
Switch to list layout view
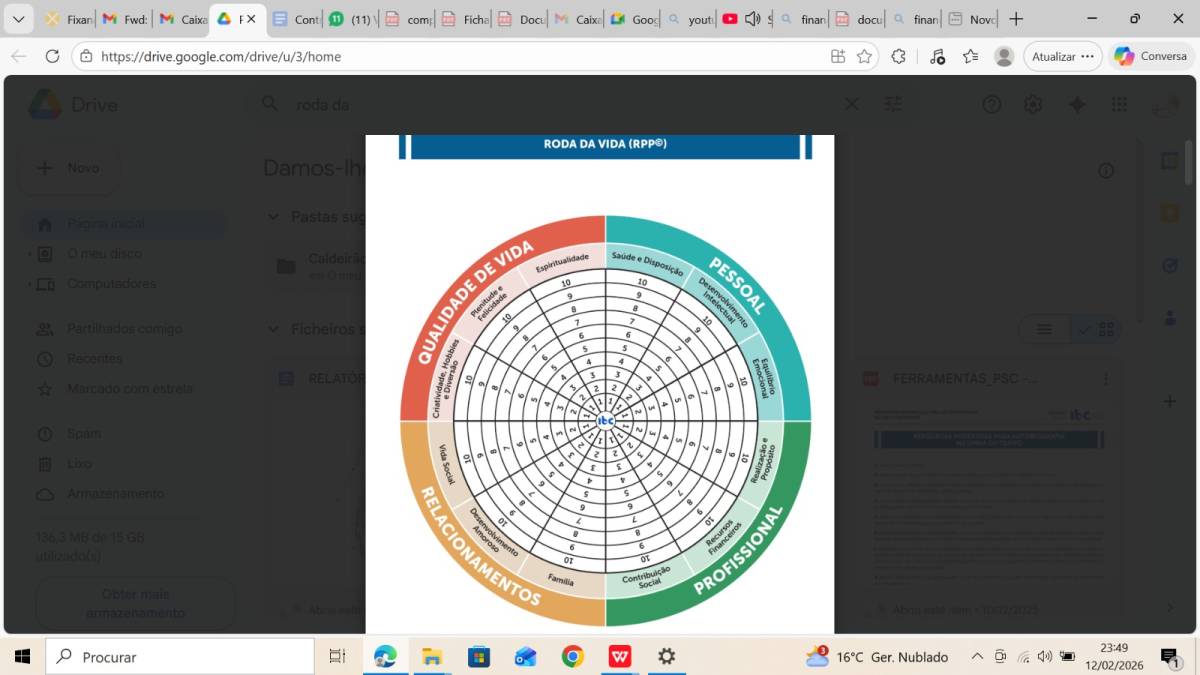tap(1044, 329)
